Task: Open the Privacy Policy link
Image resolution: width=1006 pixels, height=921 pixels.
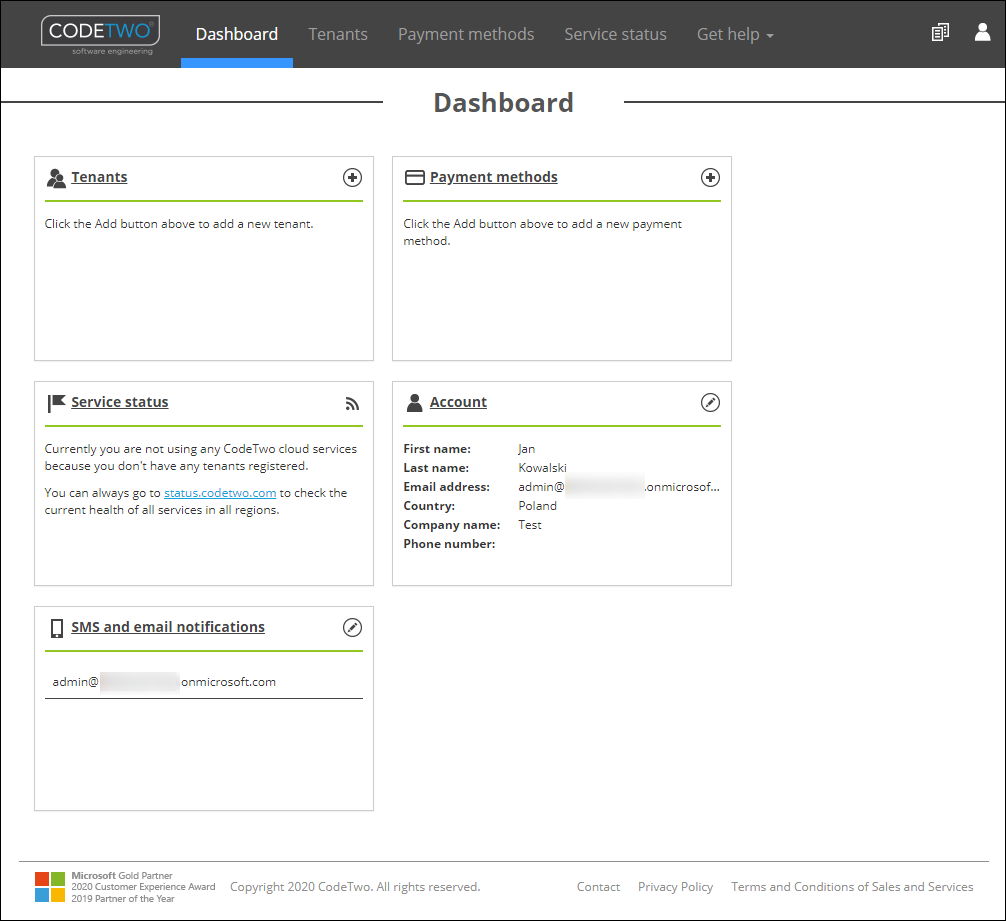Action: tap(675, 887)
